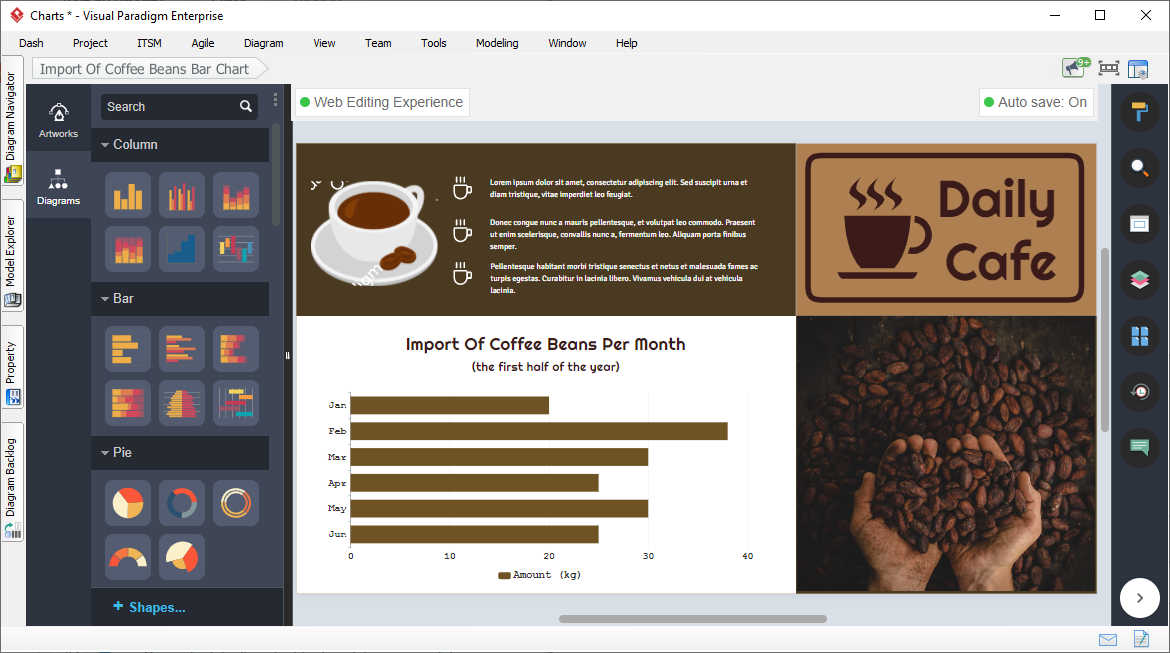Open the zoom magnifier tool on right sidebar
This screenshot has width=1170, height=653.
click(1139, 168)
